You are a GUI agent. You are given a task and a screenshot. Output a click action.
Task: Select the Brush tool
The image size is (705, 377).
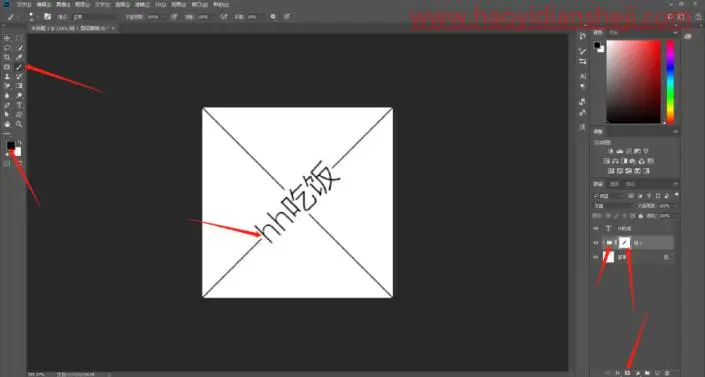coord(19,67)
